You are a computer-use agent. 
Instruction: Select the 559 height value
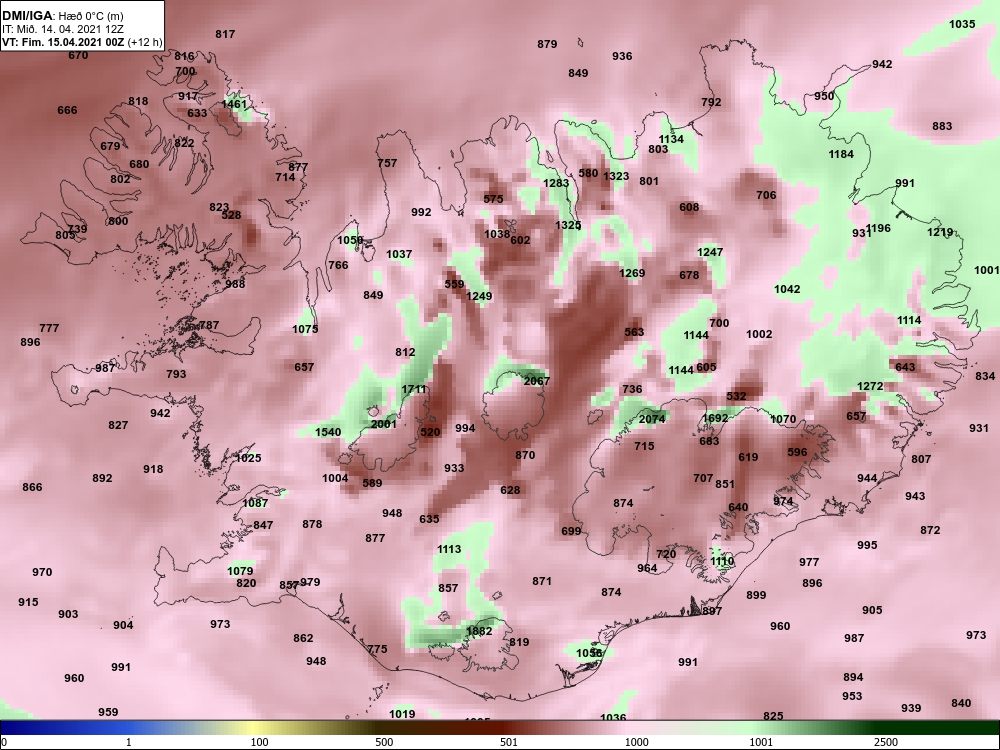tap(454, 284)
